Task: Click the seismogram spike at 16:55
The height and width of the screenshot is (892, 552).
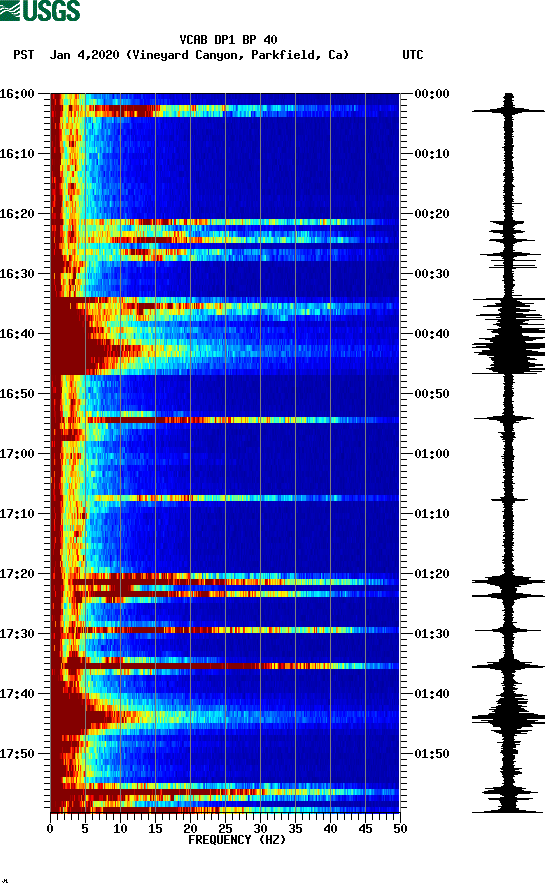Action: coord(504,419)
